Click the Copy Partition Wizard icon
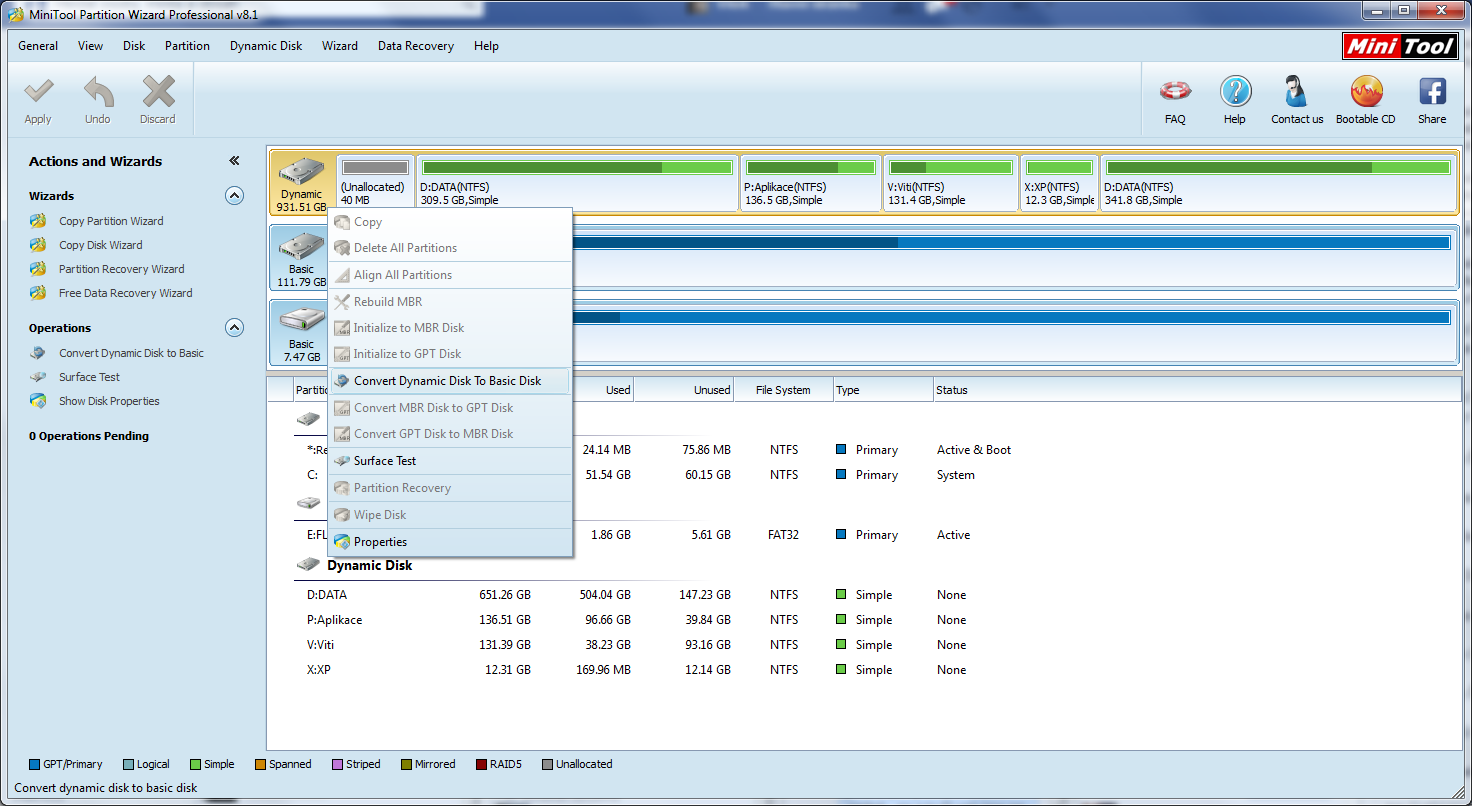1472x806 pixels. (38, 221)
